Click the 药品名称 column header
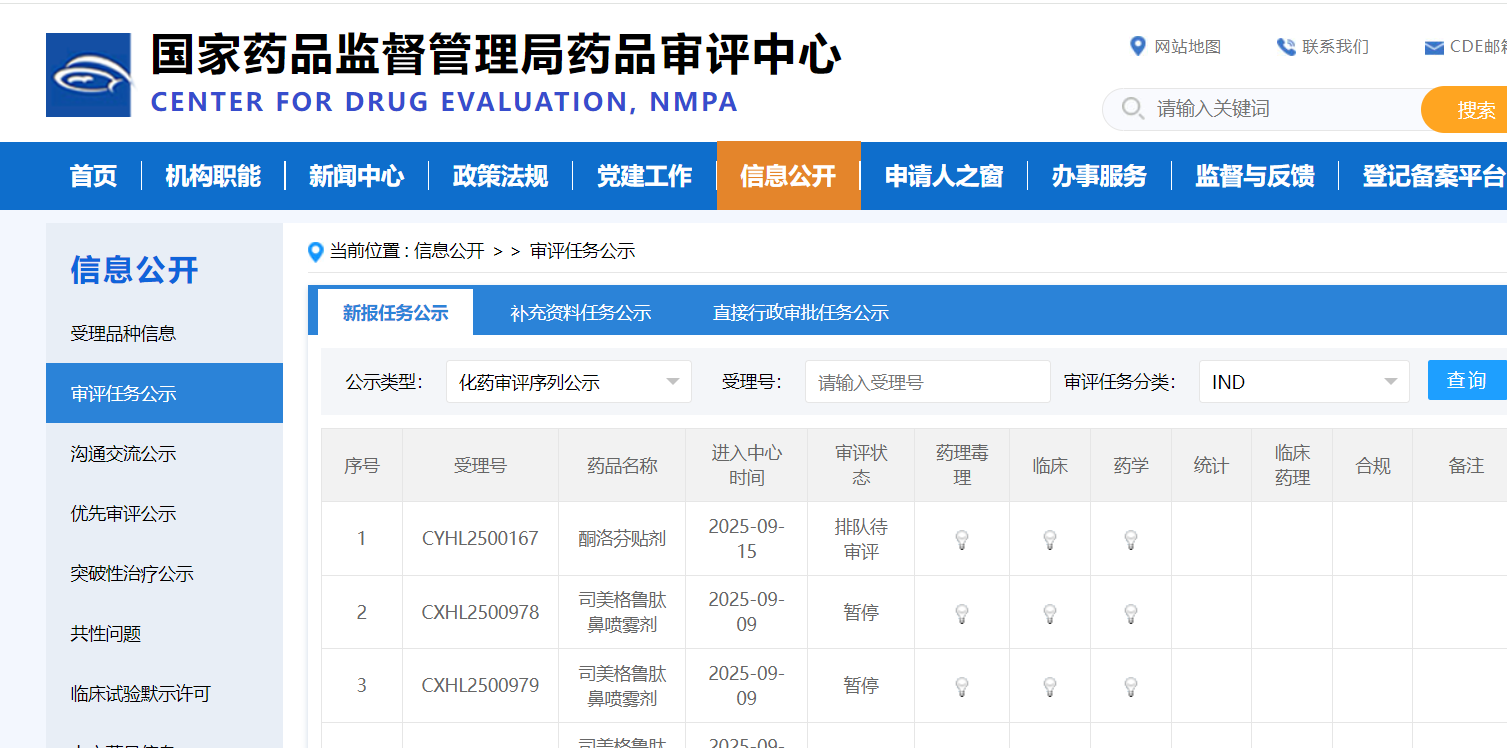 point(622,465)
